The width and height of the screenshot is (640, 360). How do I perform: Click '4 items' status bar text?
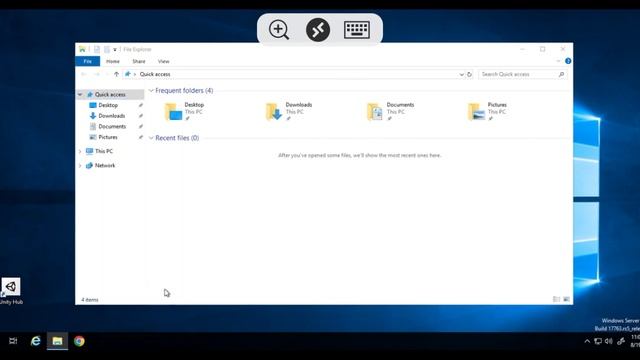point(90,300)
